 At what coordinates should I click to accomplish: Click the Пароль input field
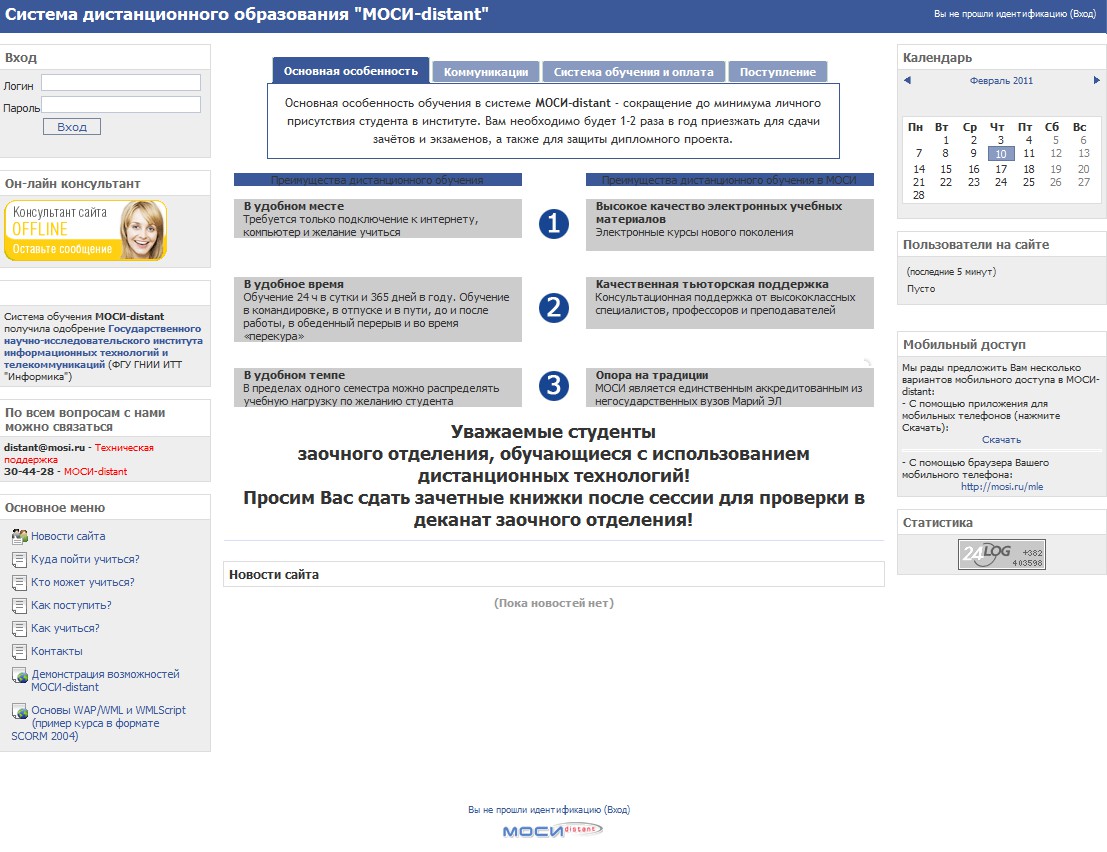click(x=121, y=105)
